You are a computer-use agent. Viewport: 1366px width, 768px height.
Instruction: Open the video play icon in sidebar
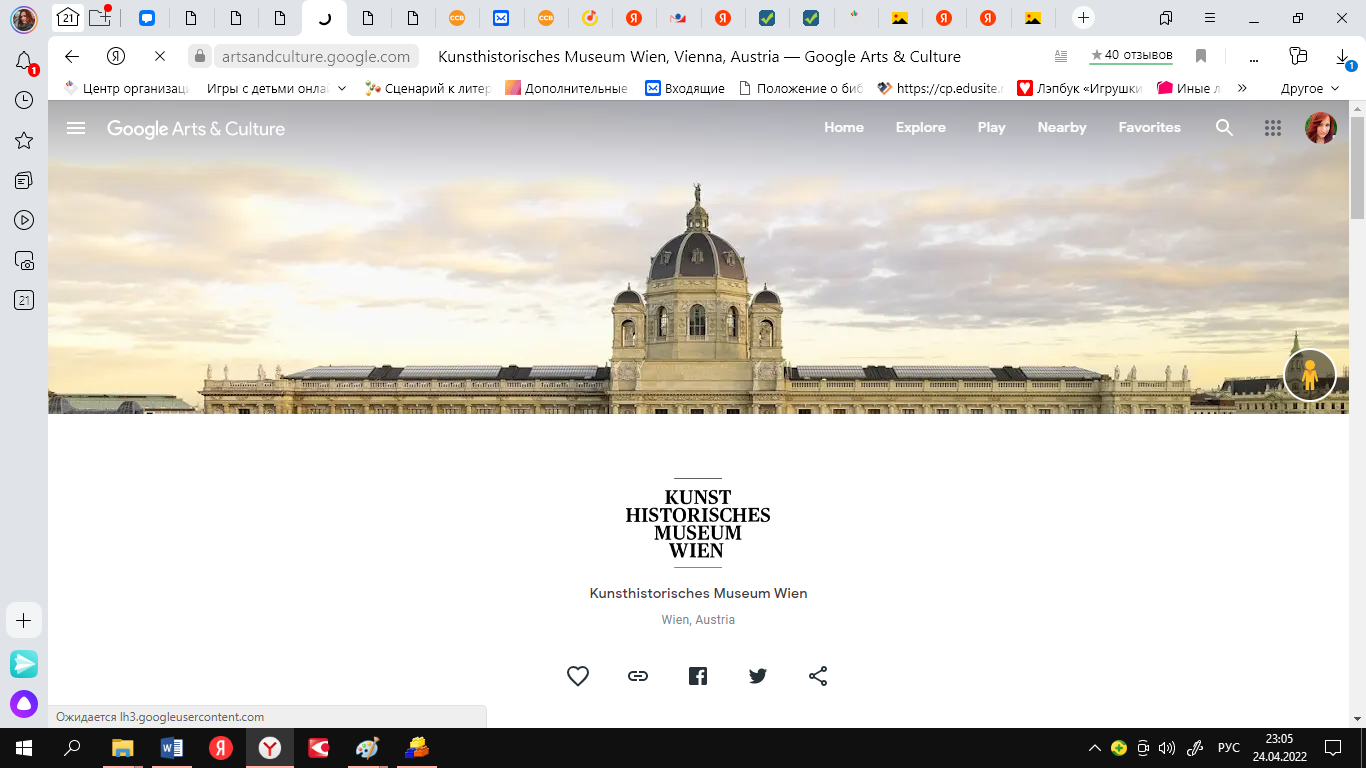[x=24, y=220]
